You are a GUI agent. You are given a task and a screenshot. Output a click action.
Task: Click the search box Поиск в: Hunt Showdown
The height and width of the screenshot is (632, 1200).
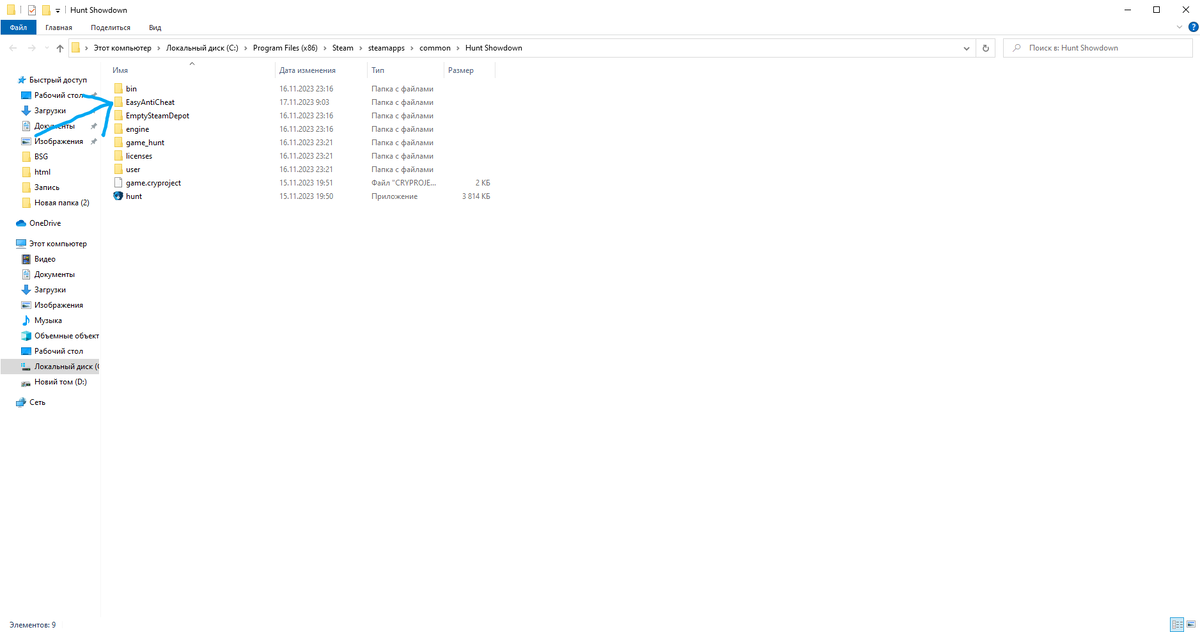pos(1097,48)
